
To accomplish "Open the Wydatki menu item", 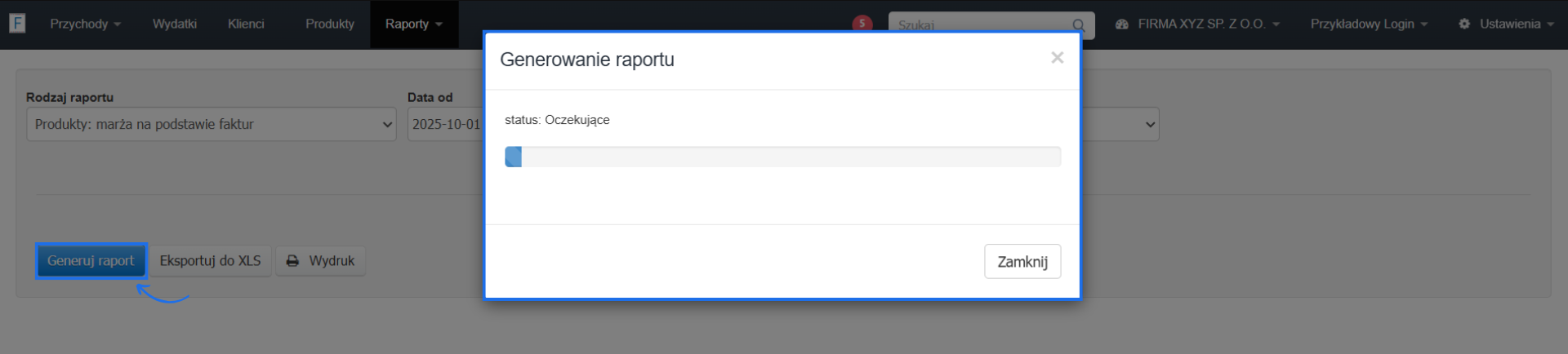I will pyautogui.click(x=174, y=24).
